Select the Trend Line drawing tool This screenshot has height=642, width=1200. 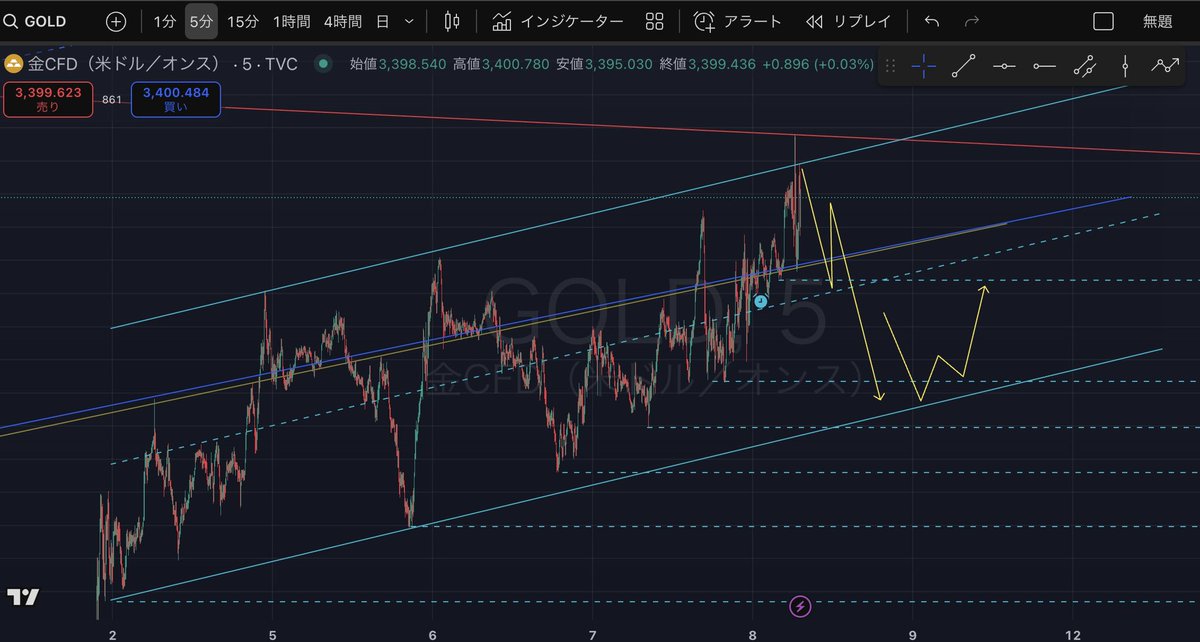click(963, 66)
